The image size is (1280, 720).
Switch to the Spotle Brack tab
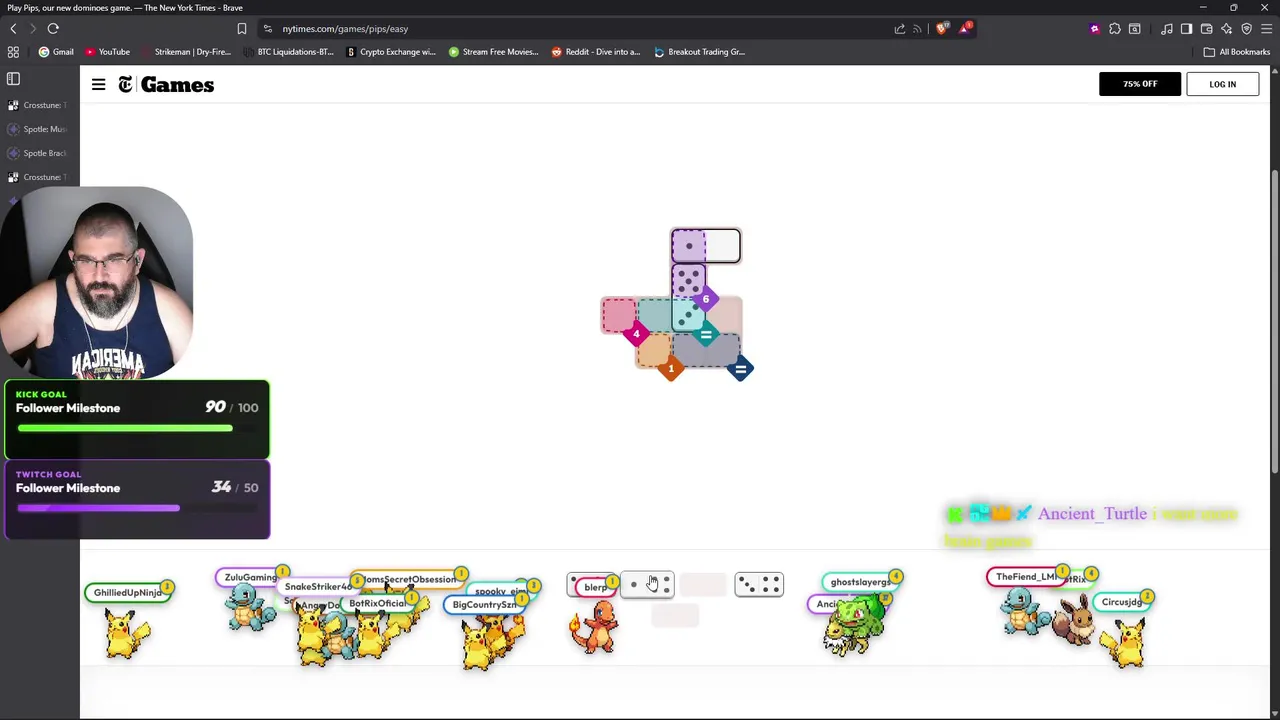coord(37,153)
